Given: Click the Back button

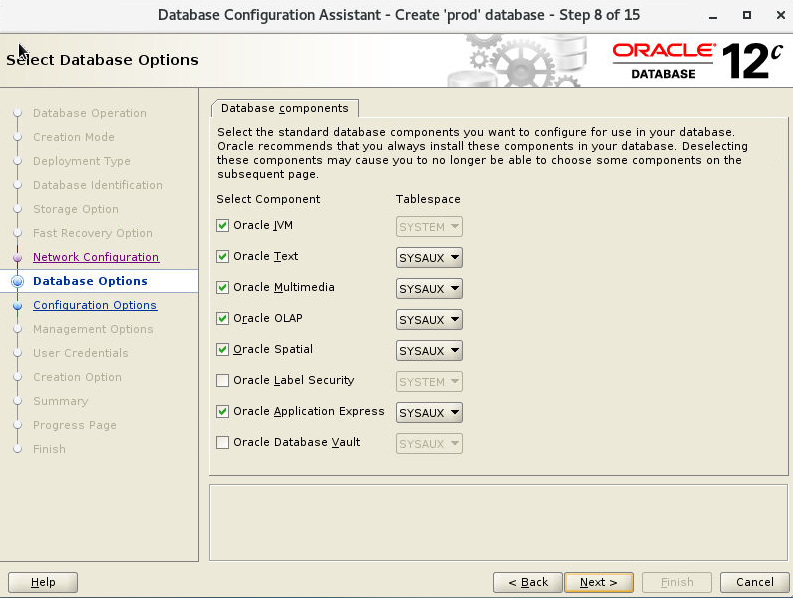Looking at the screenshot, I should (527, 582).
